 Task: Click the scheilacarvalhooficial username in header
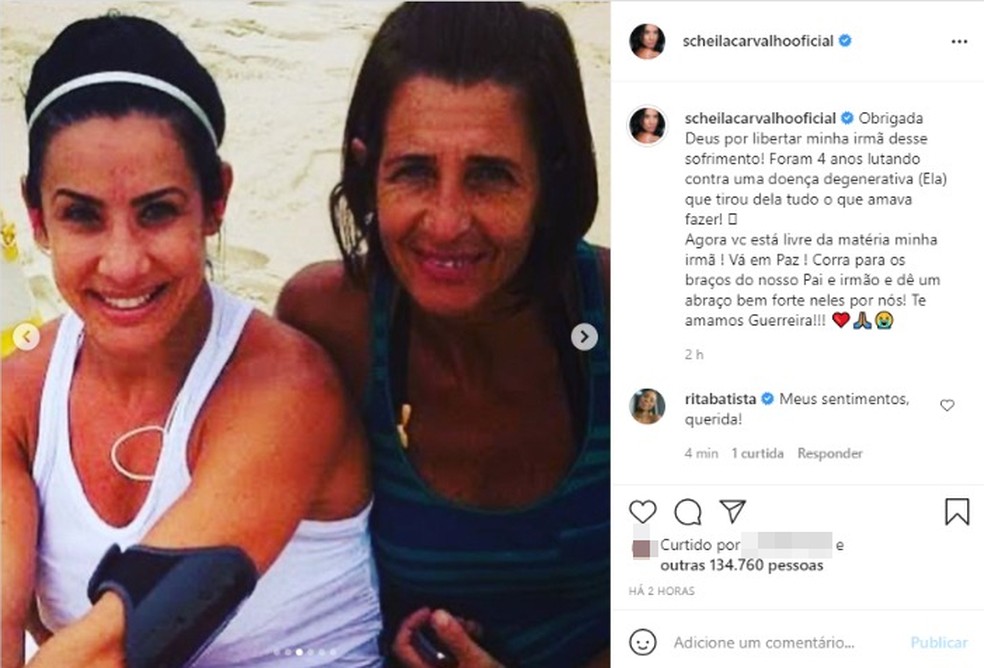[757, 41]
